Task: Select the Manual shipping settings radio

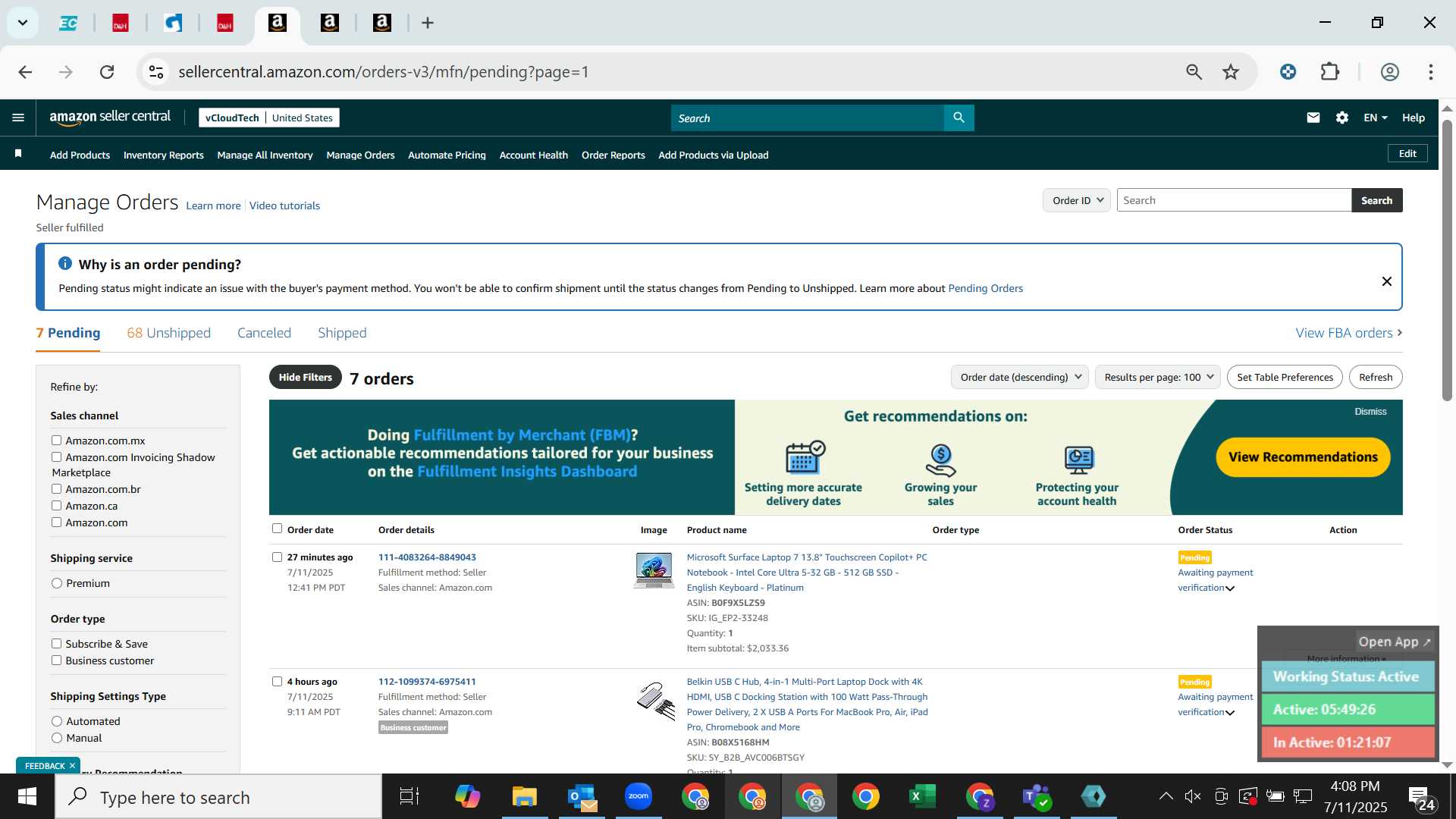Action: [x=57, y=738]
